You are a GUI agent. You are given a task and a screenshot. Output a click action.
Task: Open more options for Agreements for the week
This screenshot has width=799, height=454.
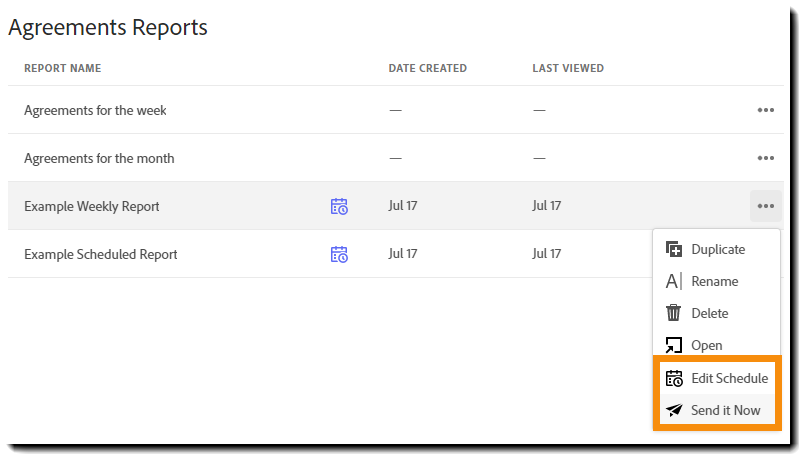pyautogui.click(x=766, y=110)
